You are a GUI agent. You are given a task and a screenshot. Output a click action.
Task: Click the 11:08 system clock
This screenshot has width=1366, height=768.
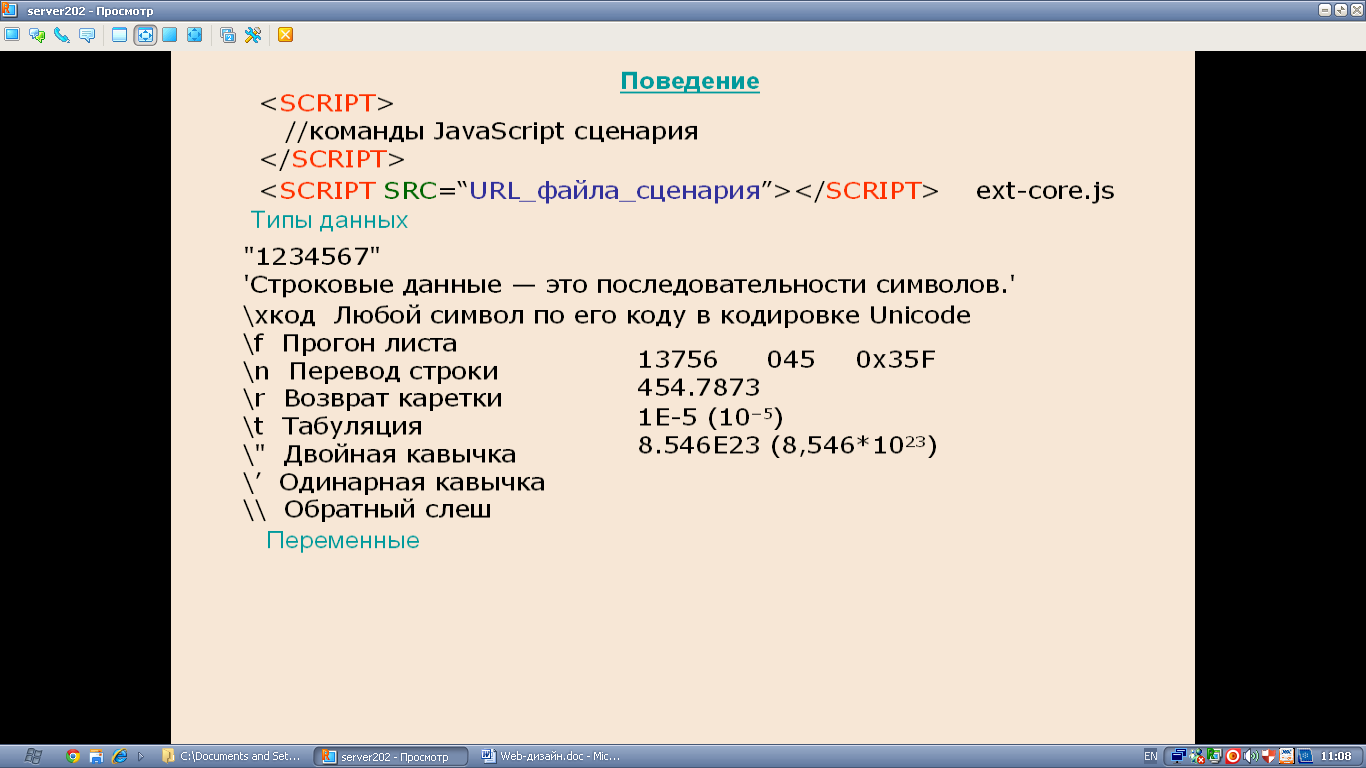click(1336, 756)
